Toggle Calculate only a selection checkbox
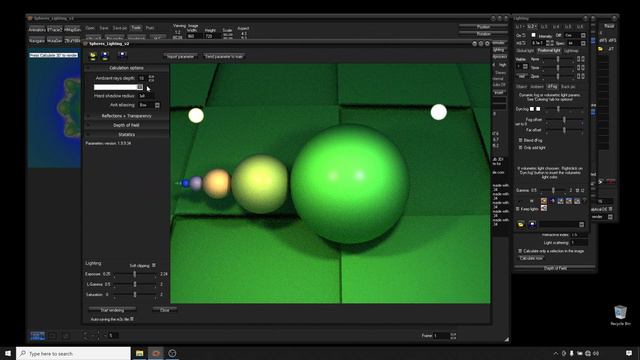Image resolution: width=640 pixels, height=360 pixels. 520,251
